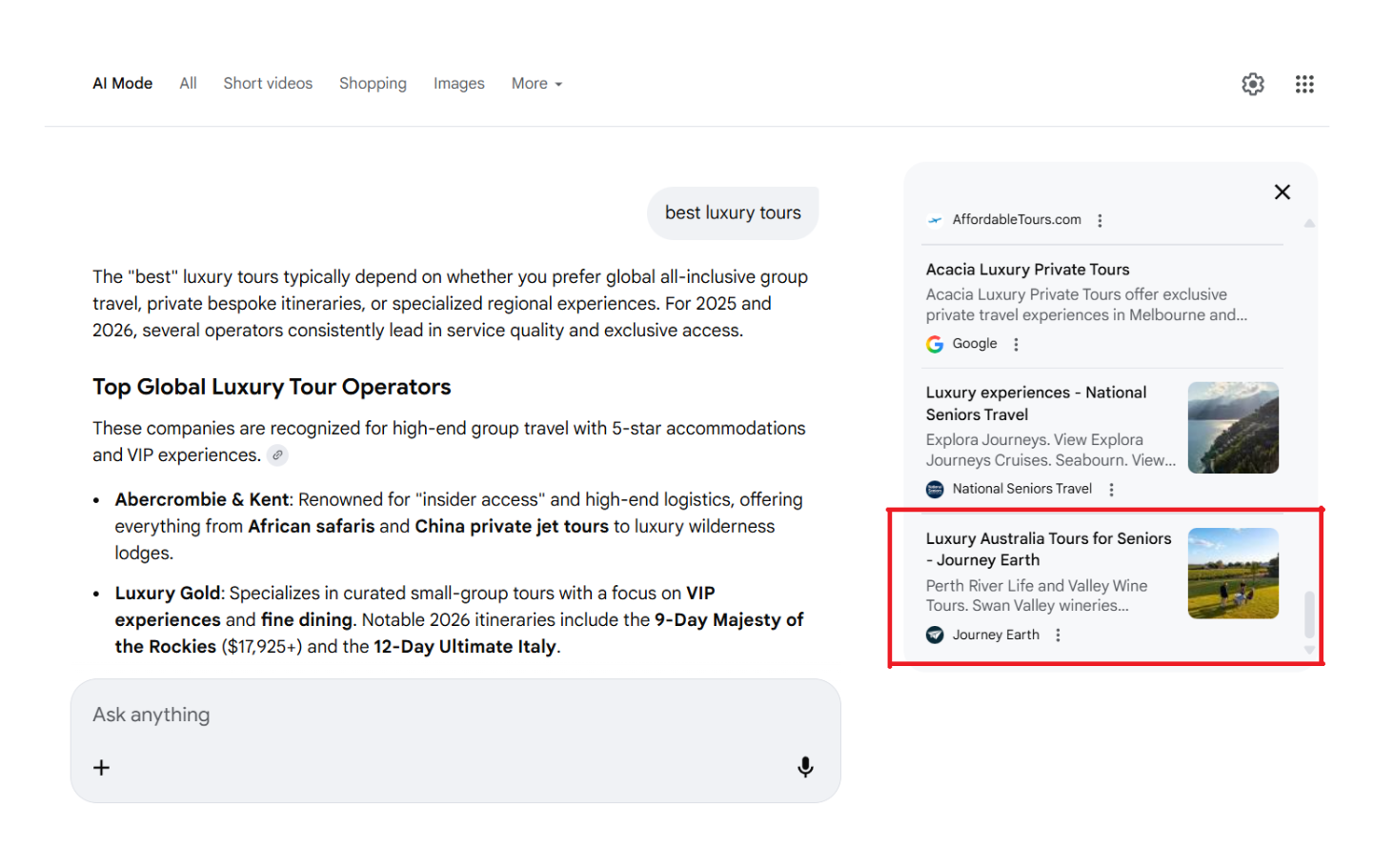Click the 'Luxury Gold' bold text
This screenshot has width=1374, height=868.
coord(168,593)
